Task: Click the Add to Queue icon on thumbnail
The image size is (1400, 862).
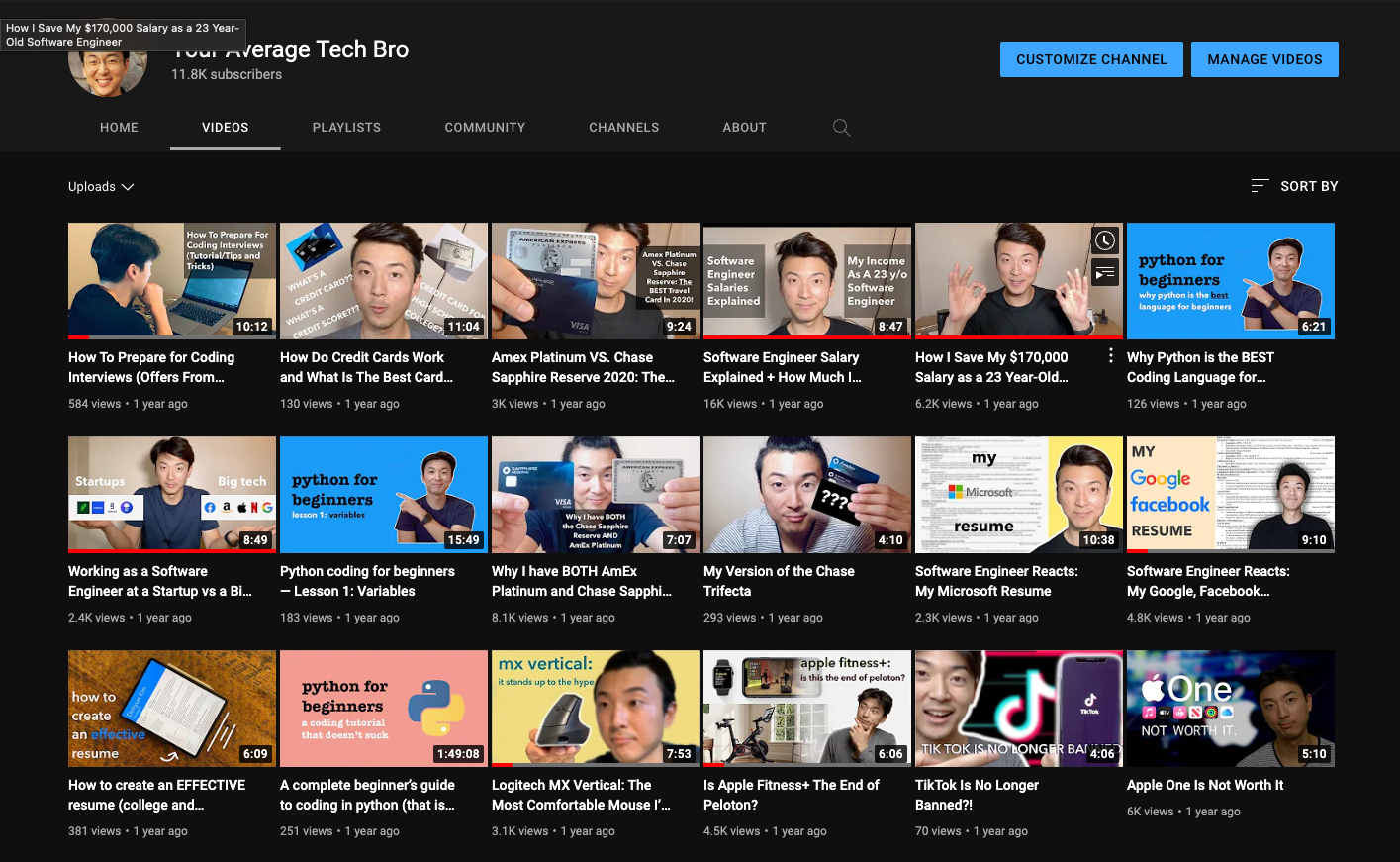Action: pos(1105,272)
